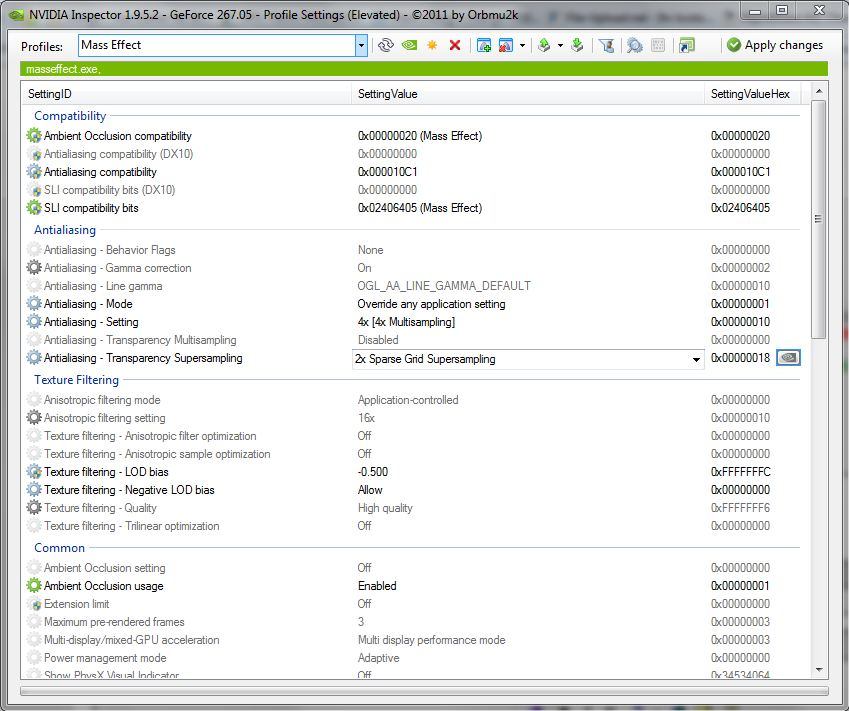Viewport: 849px width, 711px height.
Task: Scan for modified profiles using the magnifier icon
Action: [x=635, y=45]
